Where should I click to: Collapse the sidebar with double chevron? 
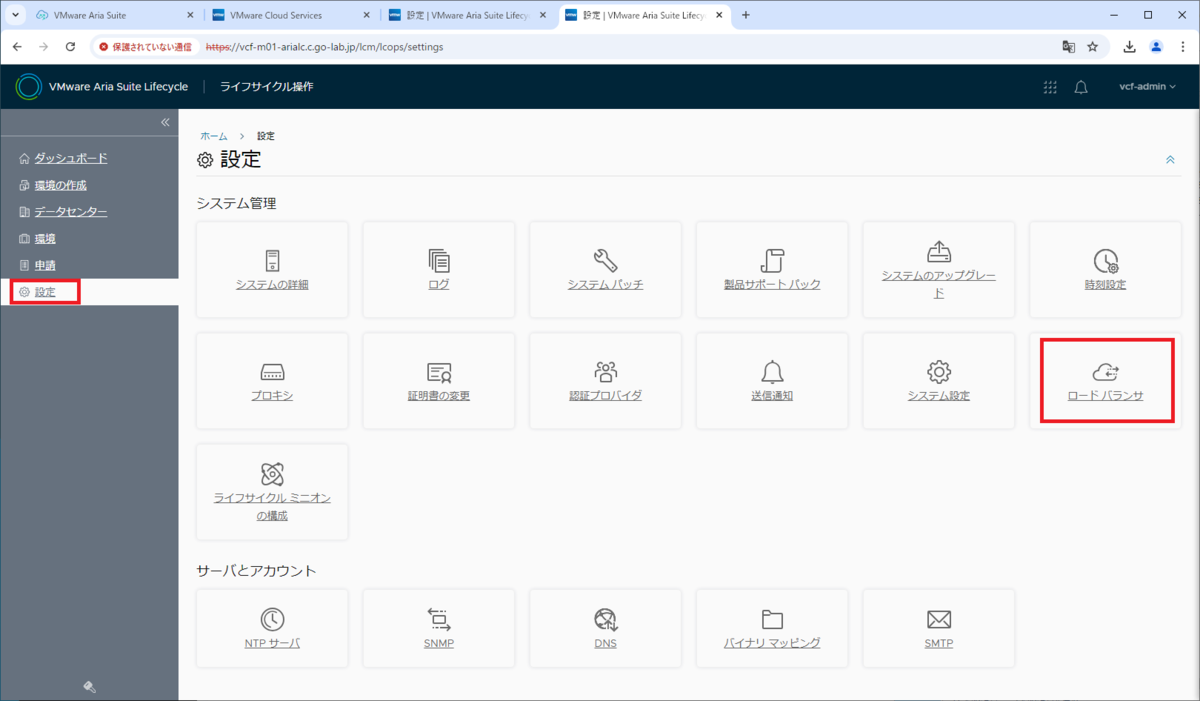(165, 122)
